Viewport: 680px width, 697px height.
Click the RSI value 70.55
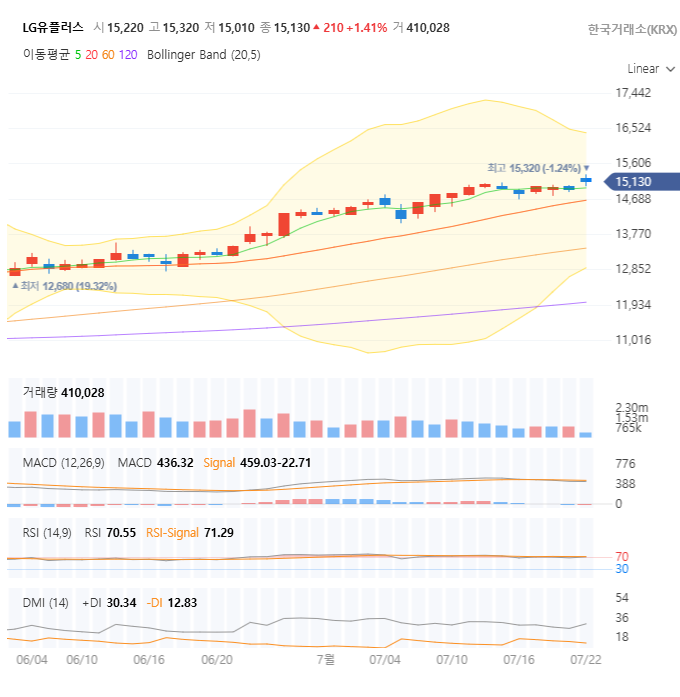tap(121, 533)
